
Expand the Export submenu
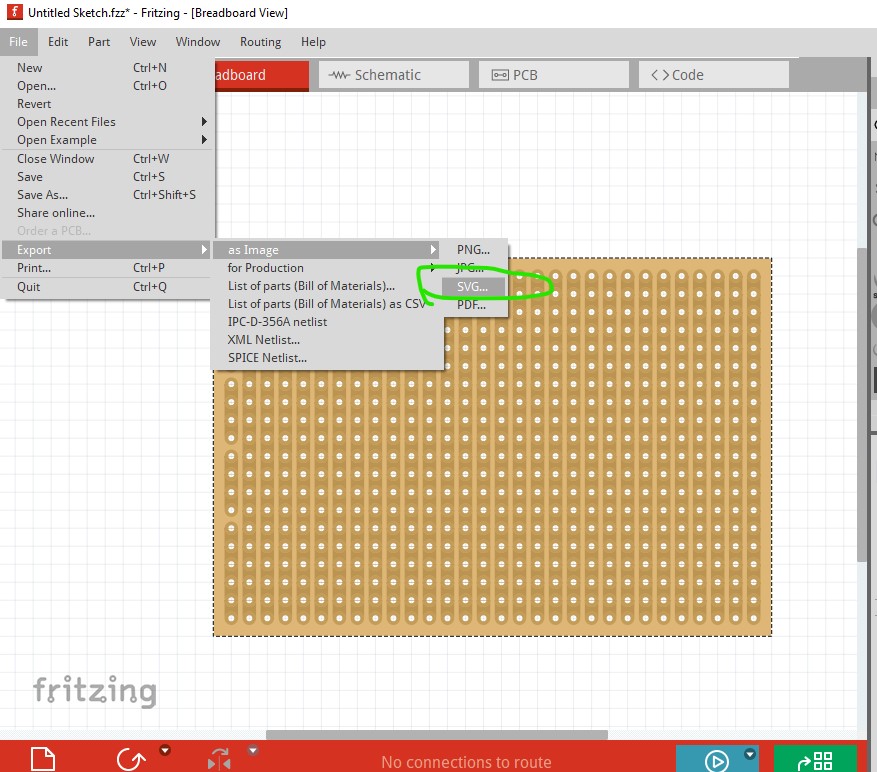pyautogui.click(x=106, y=250)
